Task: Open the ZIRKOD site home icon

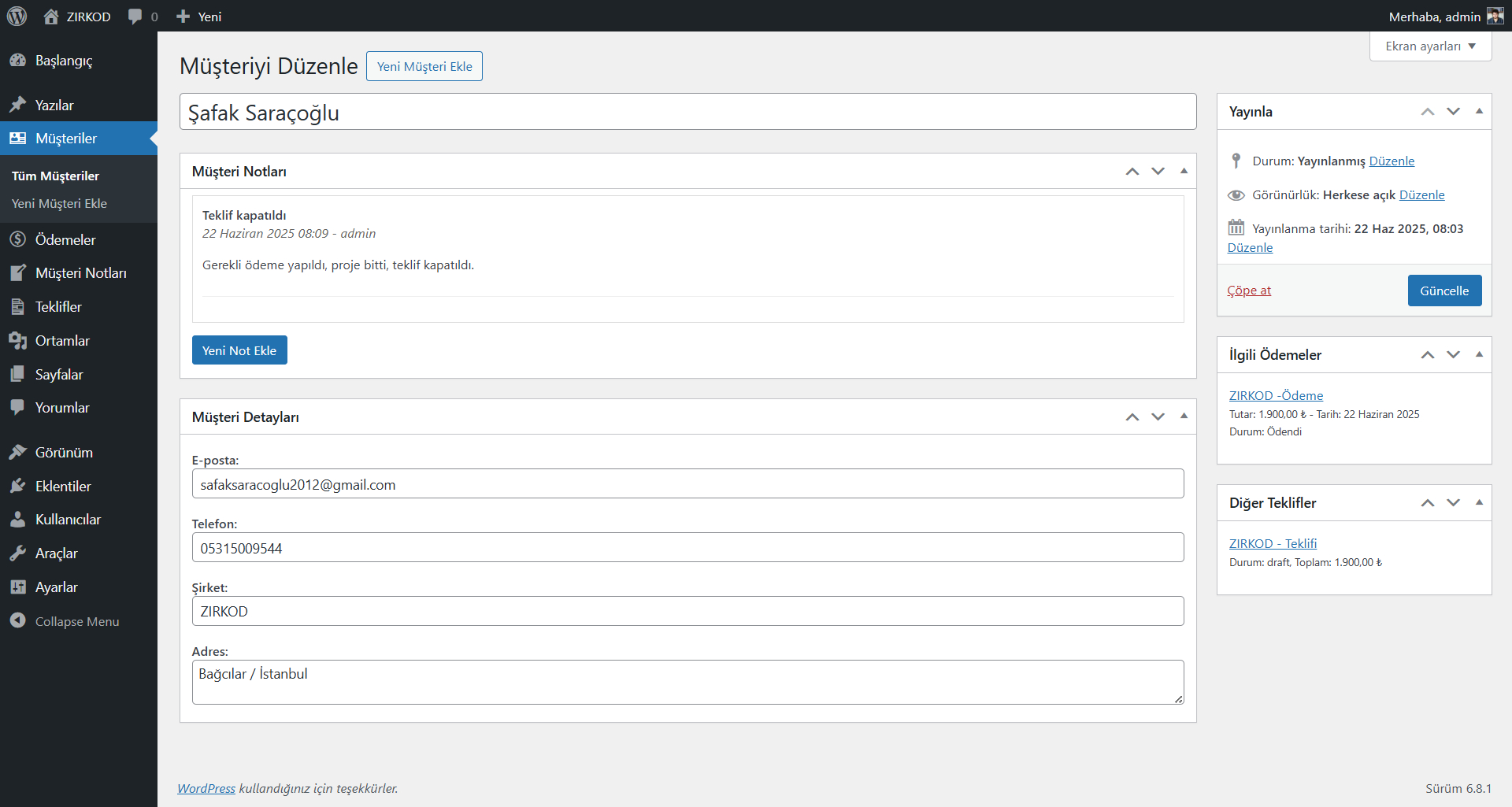Action: pyautogui.click(x=51, y=17)
